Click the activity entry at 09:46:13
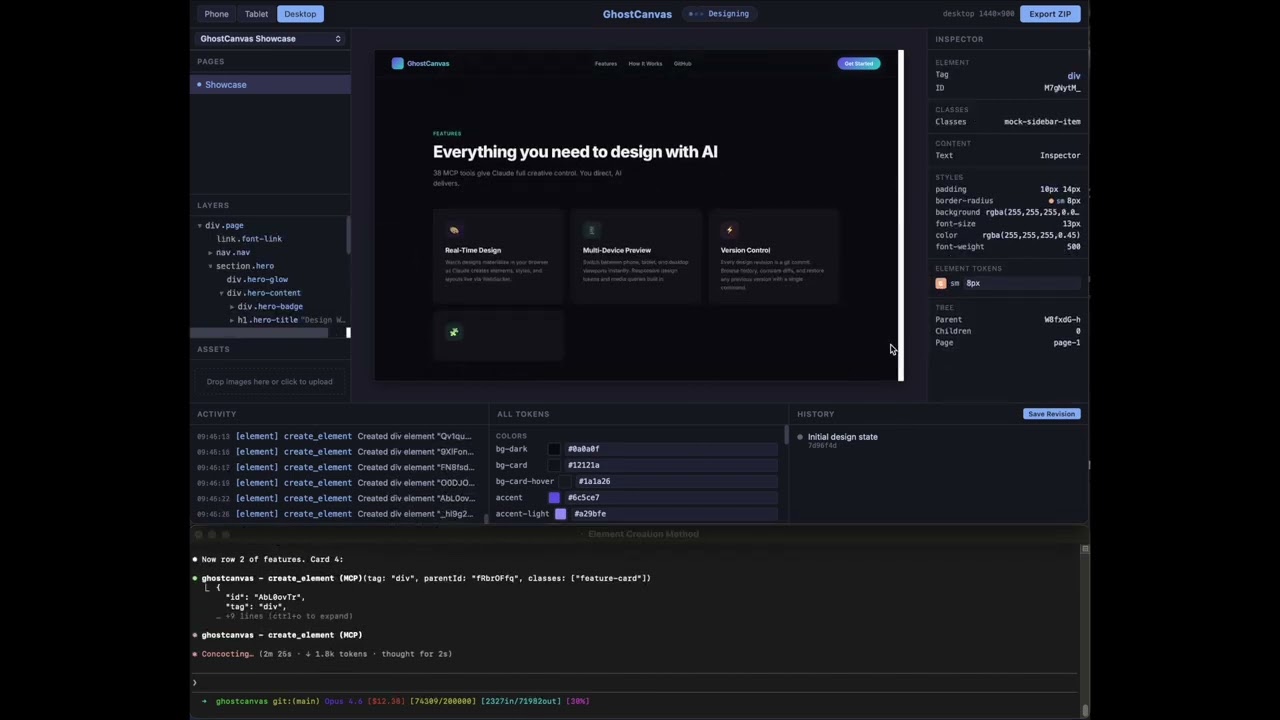Viewport: 1280px width, 720px height. [x=335, y=437]
